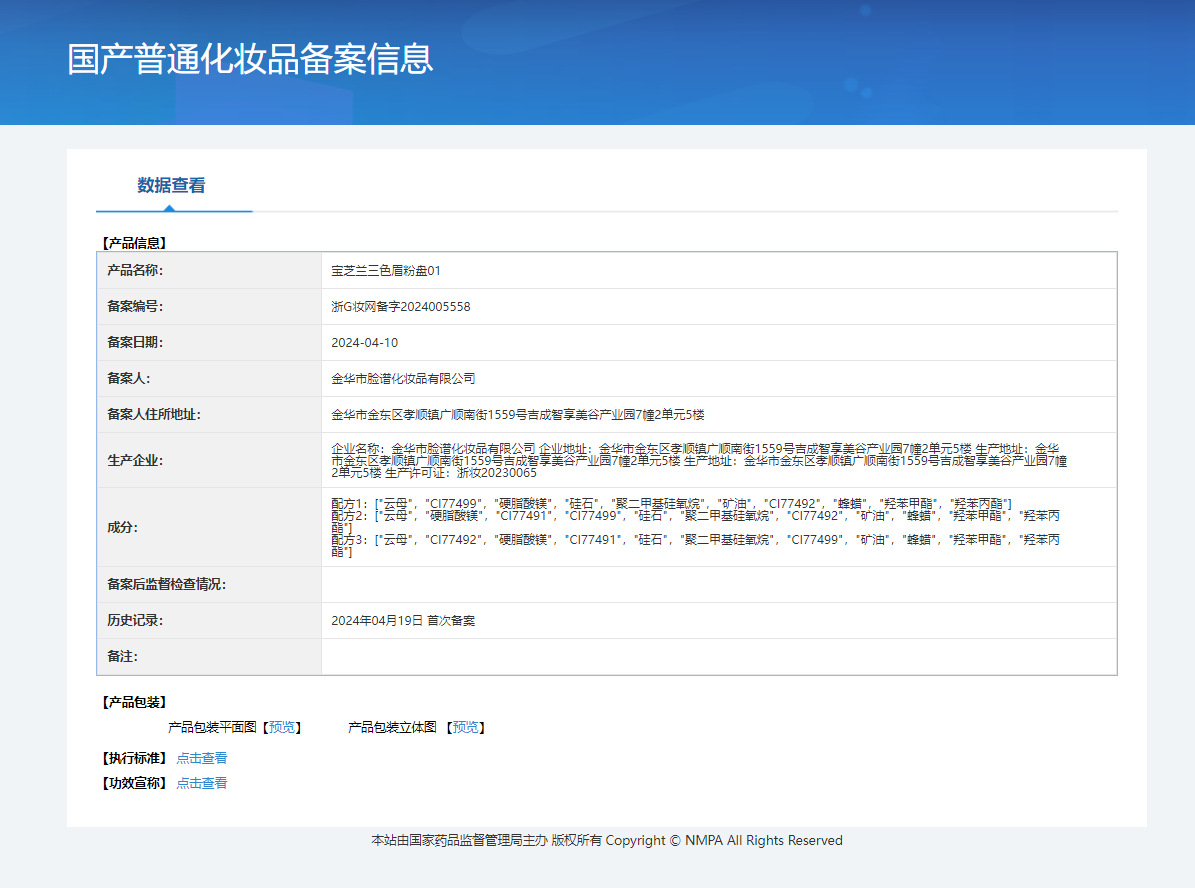Viewport: 1195px width, 888px height.
Task: Select filing number 浙G妆网备字2024005558
Action: [x=401, y=306]
